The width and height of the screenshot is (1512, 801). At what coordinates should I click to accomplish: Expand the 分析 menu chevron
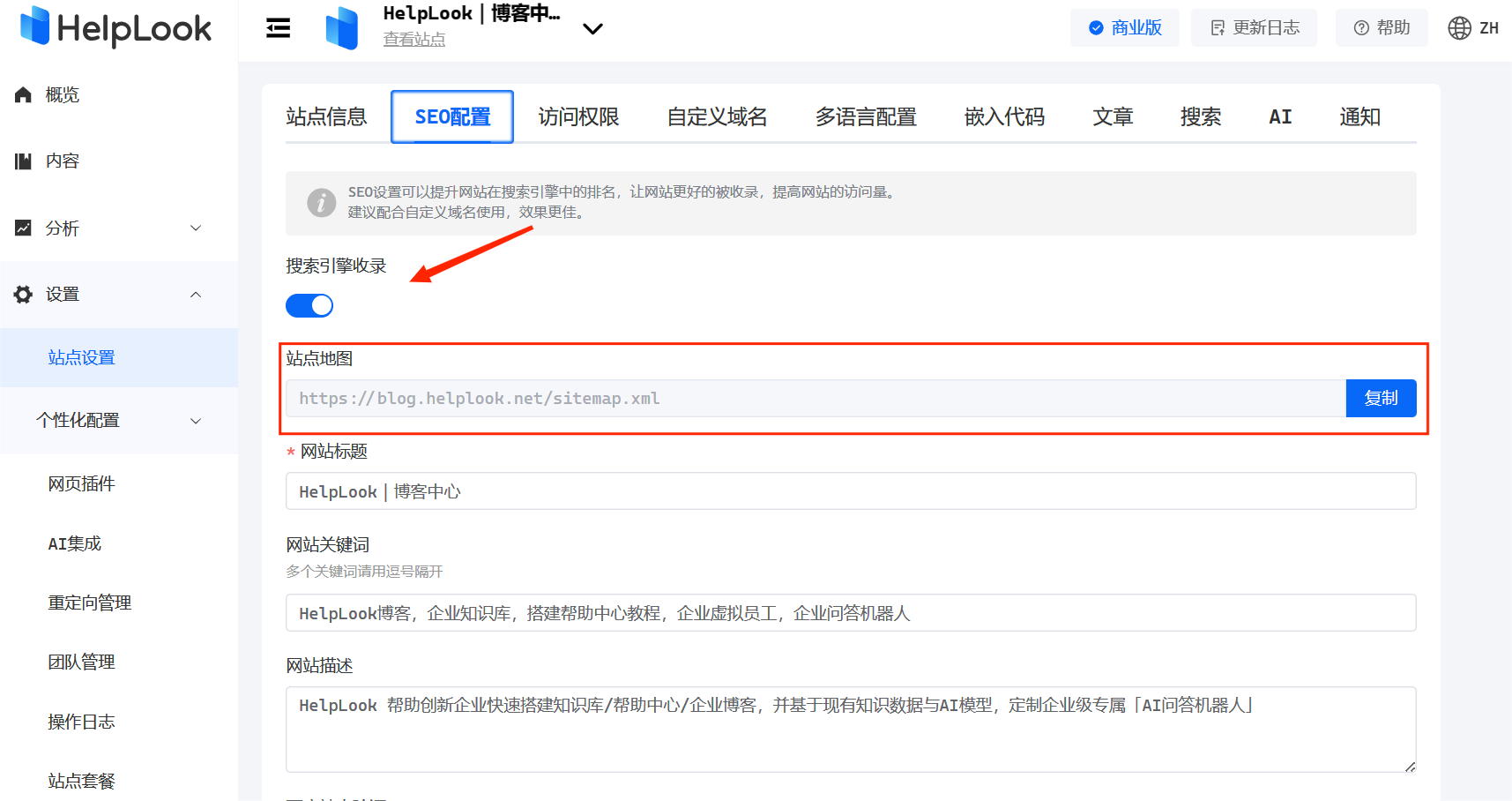[196, 228]
